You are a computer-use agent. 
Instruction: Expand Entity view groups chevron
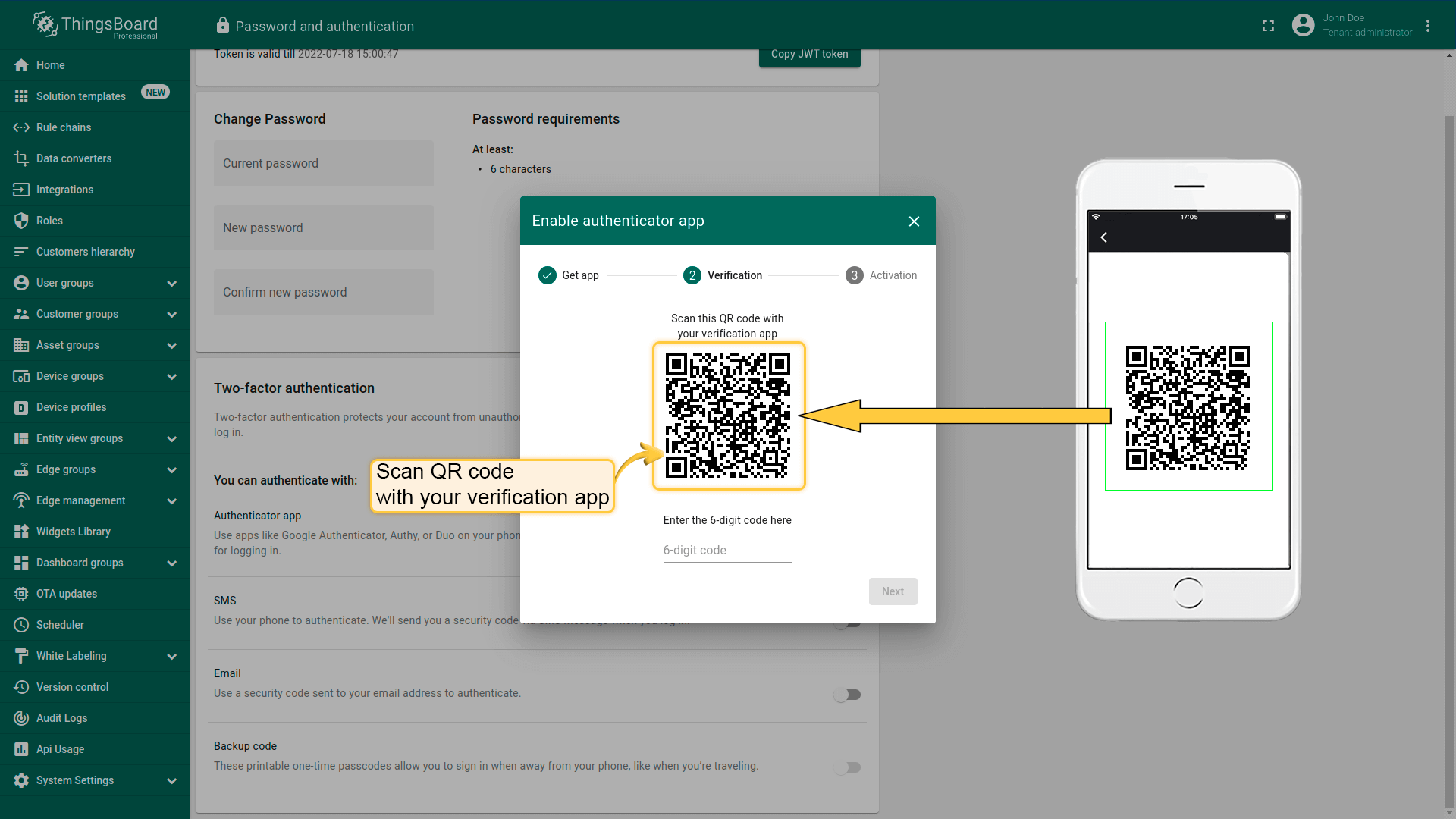click(172, 439)
